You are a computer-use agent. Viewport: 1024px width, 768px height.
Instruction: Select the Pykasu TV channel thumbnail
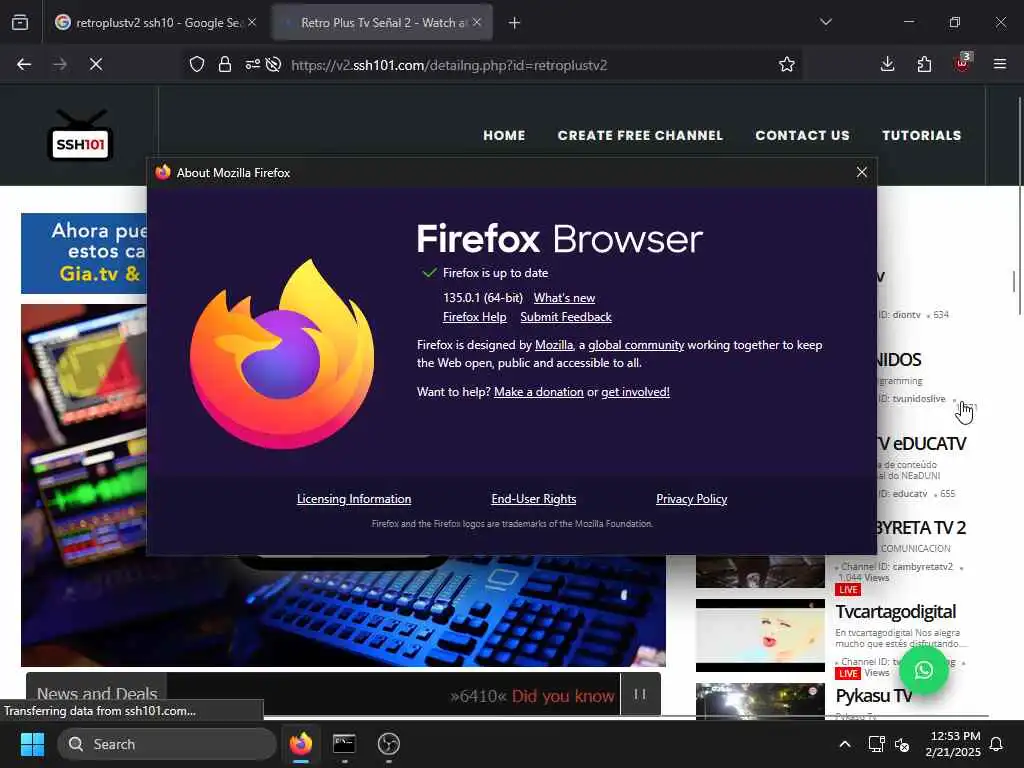tap(760, 701)
